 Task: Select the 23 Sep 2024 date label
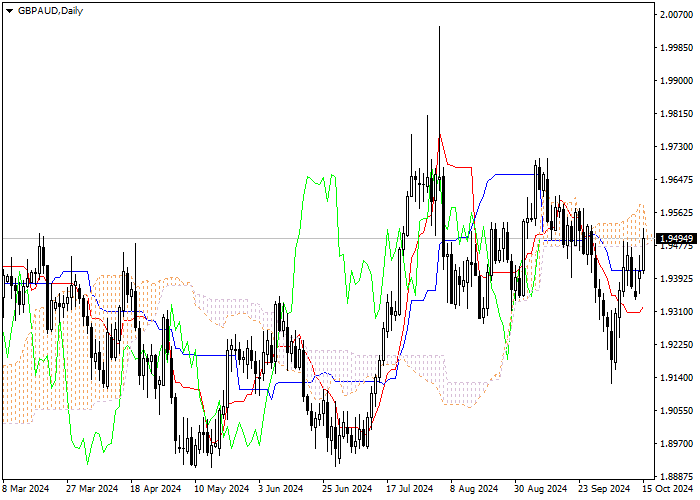point(604,489)
